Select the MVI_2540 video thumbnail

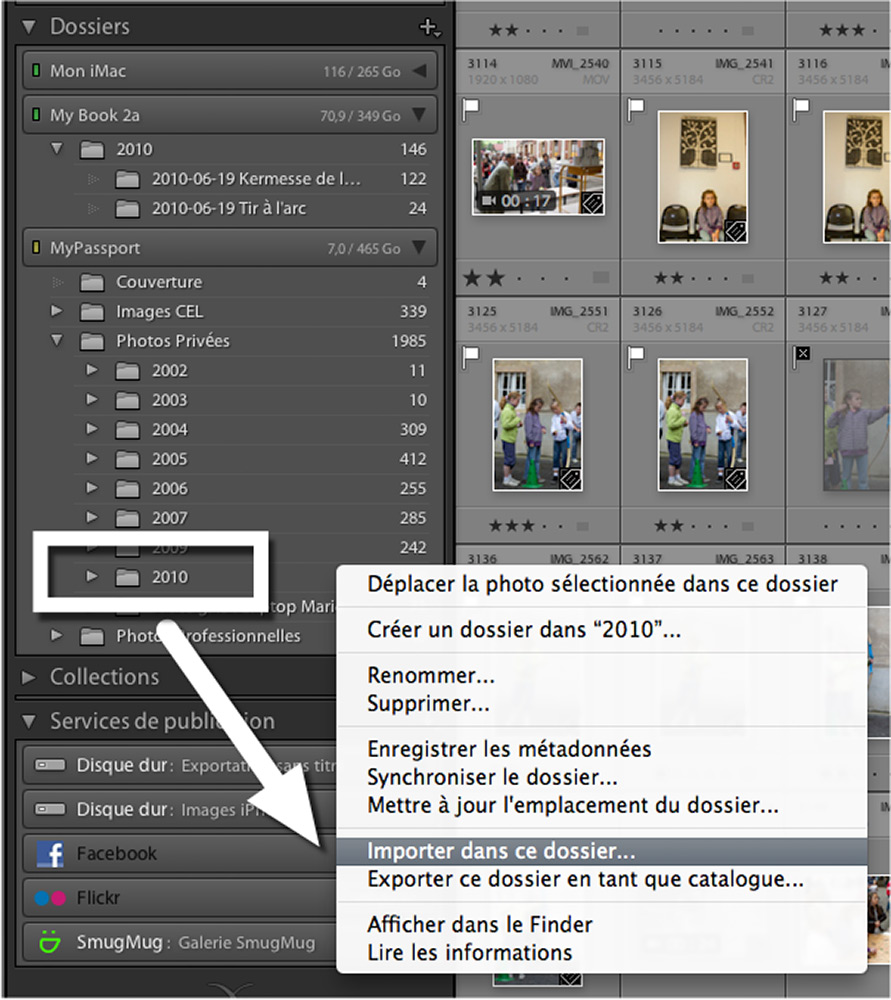coord(538,177)
